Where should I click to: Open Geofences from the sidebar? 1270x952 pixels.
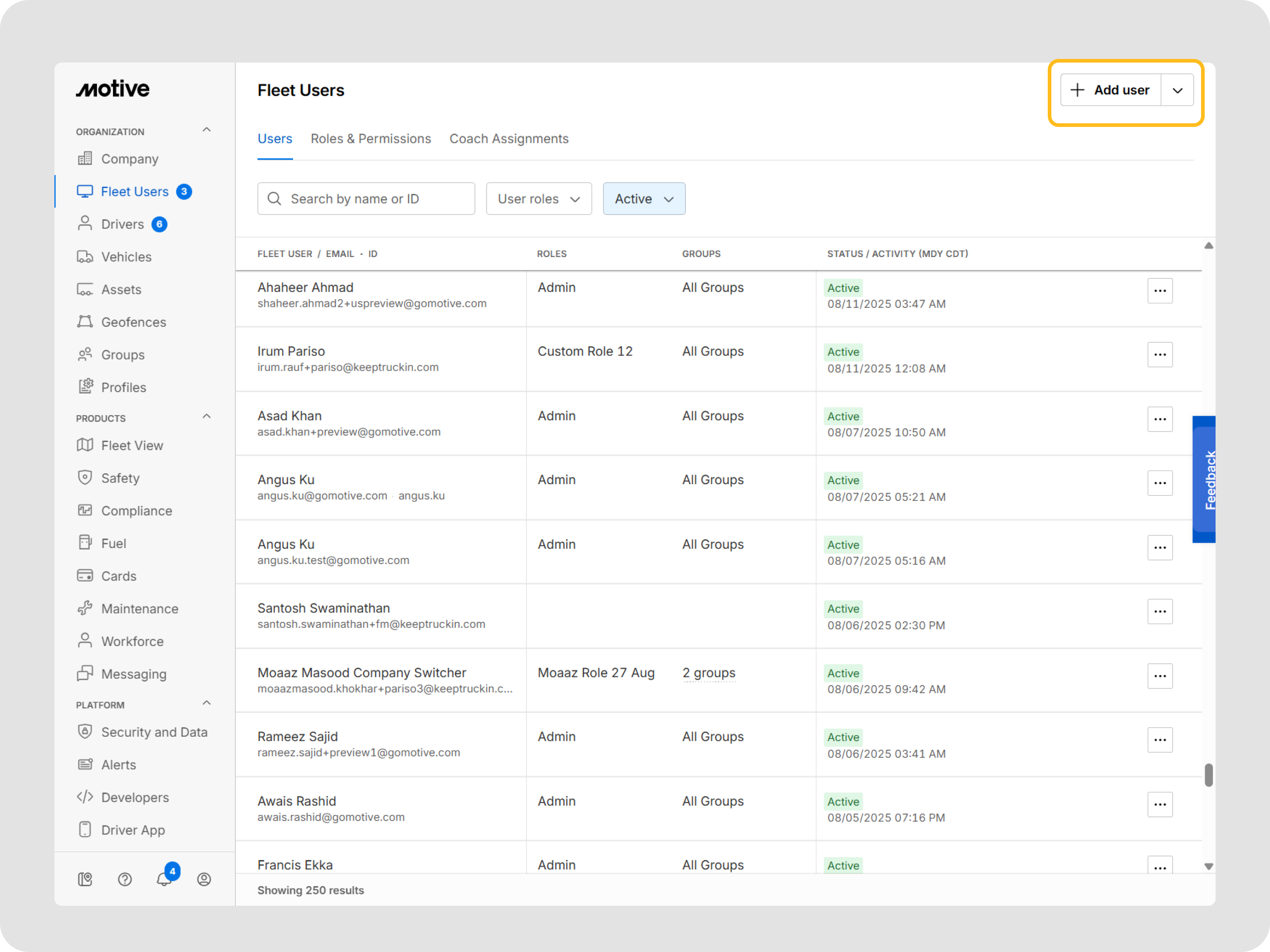coord(133,322)
